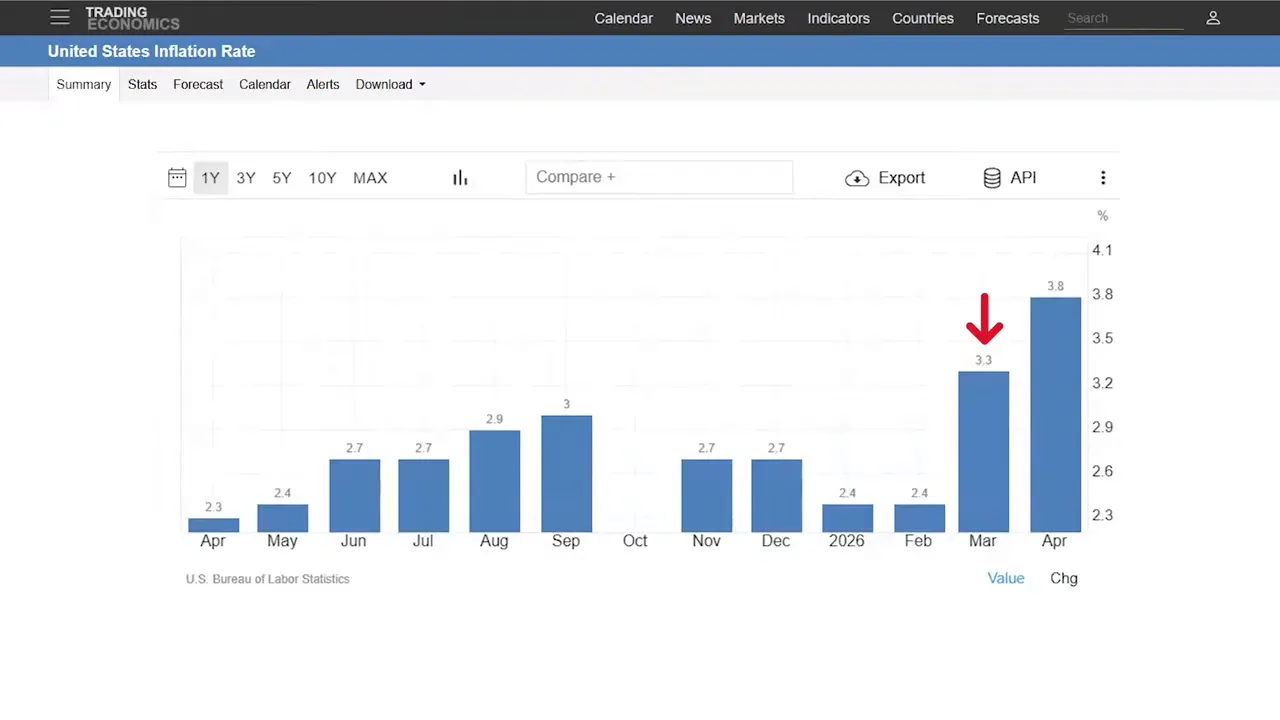
Task: Open Calendar in top navigation
Action: 624,18
